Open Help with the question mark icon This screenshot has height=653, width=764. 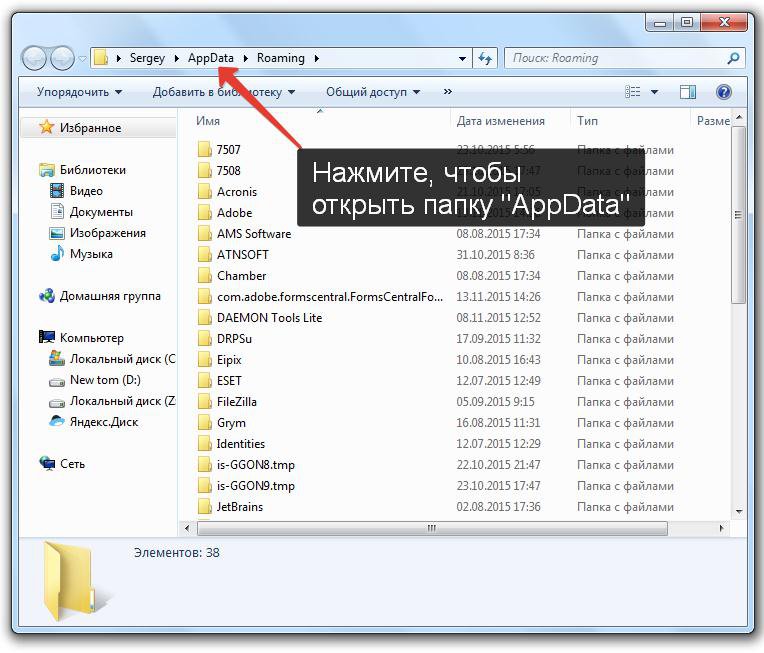[x=724, y=92]
